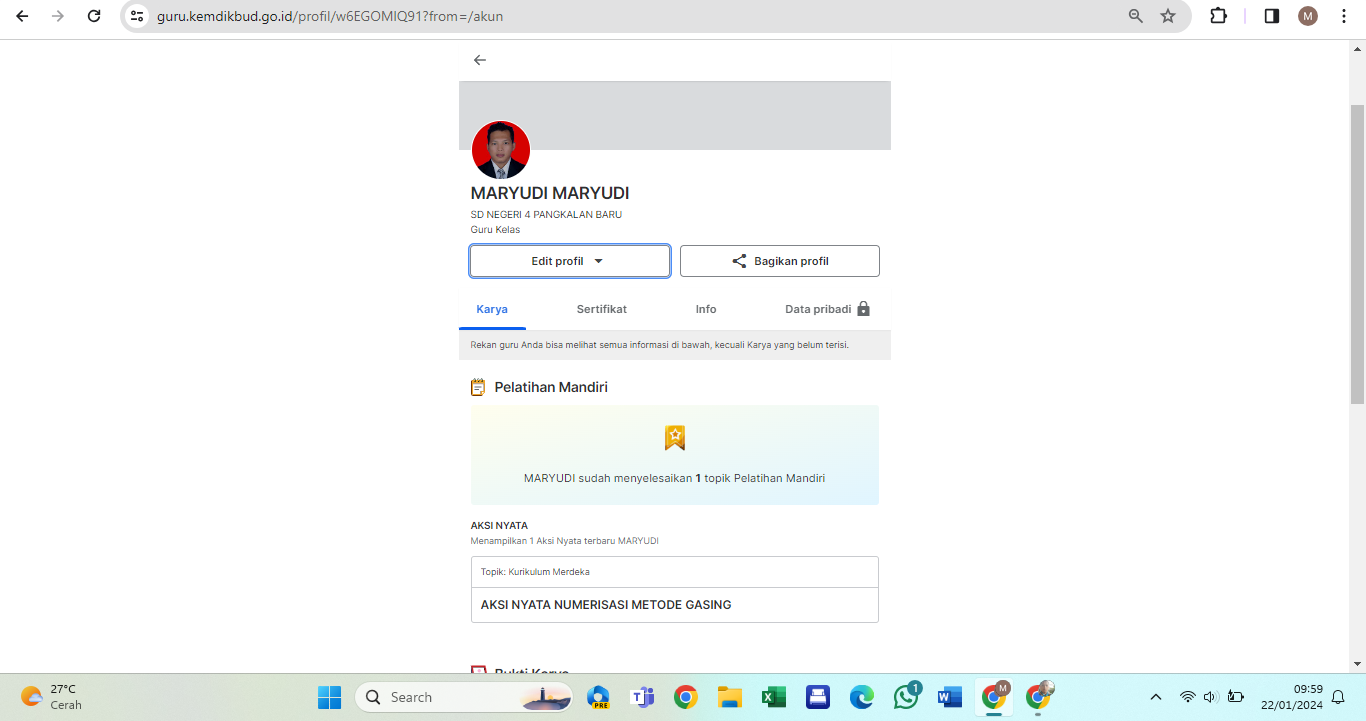Reload the page with browser refresh icon
The image size is (1366, 721).
[x=94, y=16]
